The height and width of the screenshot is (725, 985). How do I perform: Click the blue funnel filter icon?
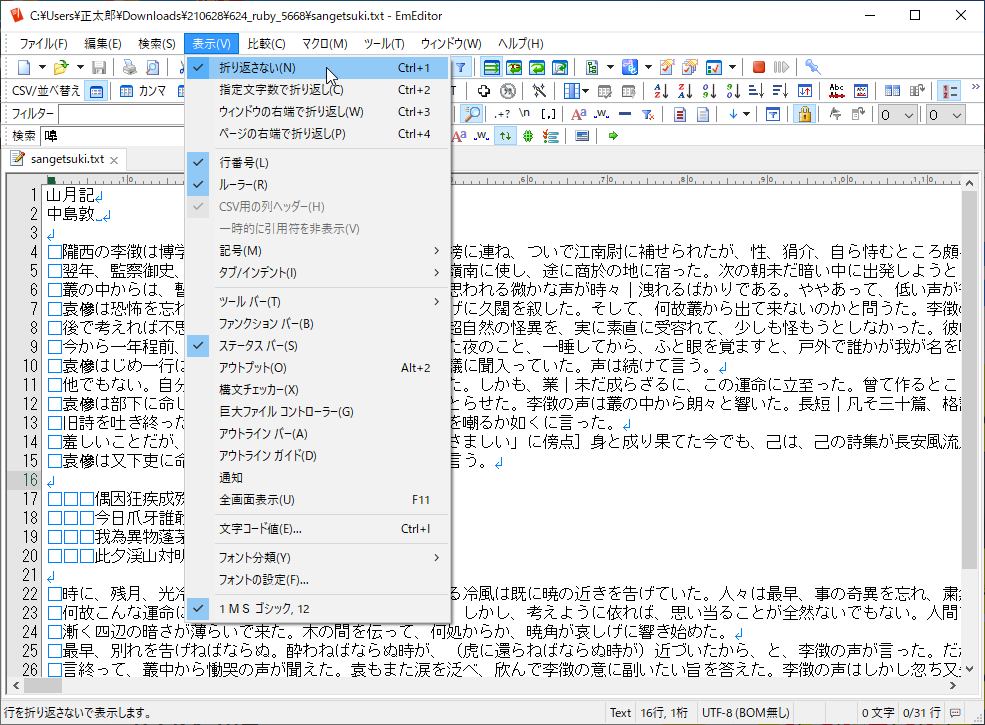(x=460, y=67)
